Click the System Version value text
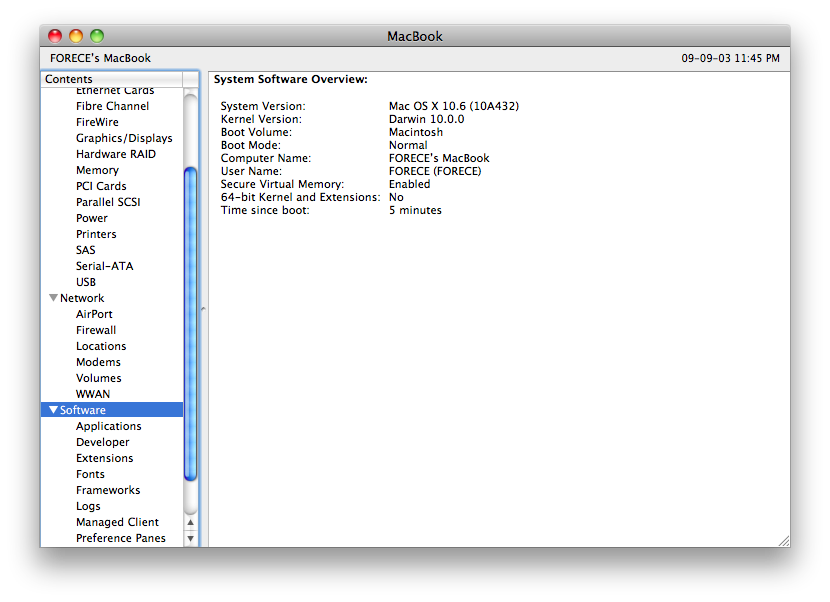The image size is (830, 602). point(454,106)
